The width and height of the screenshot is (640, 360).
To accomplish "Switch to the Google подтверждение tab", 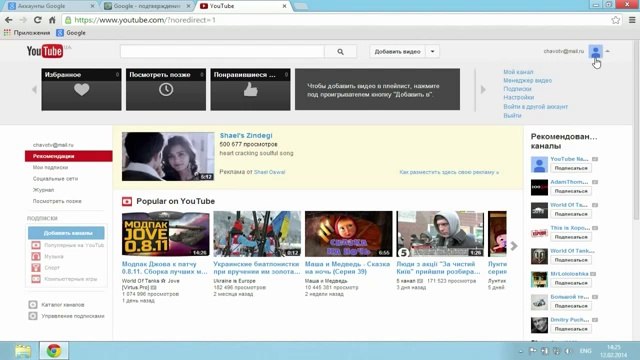I will click(x=146, y=6).
